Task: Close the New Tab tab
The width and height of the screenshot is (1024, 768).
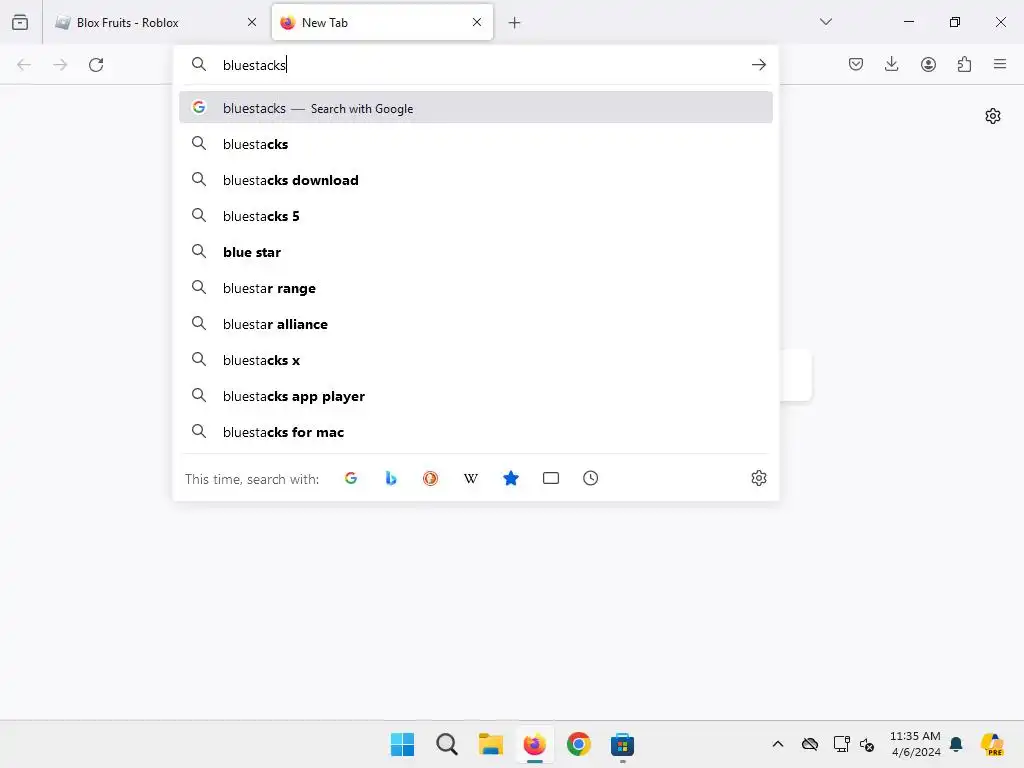Action: coord(477,22)
